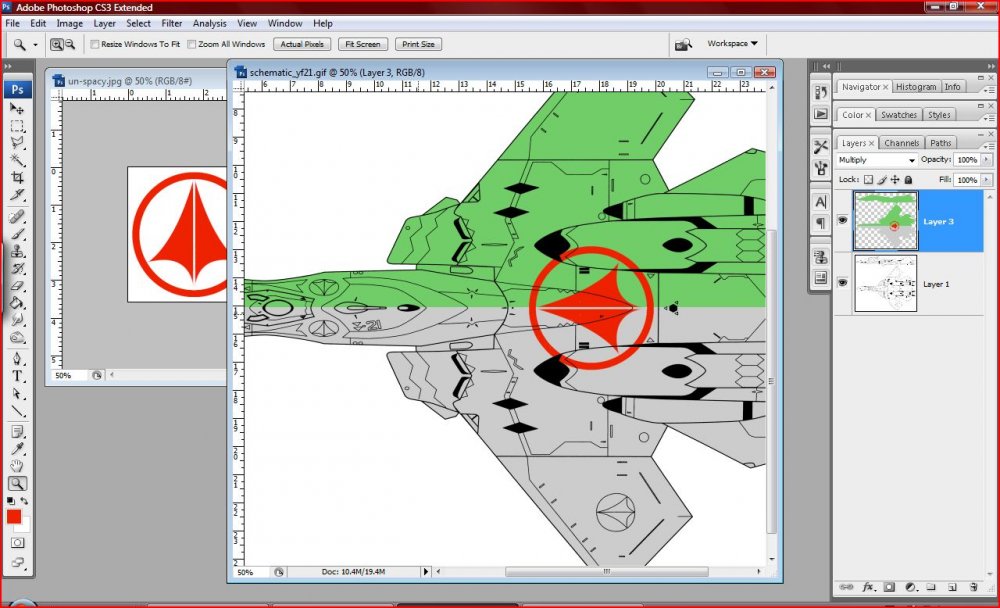
Task: Create a new layer in Layers panel
Action: 952,587
